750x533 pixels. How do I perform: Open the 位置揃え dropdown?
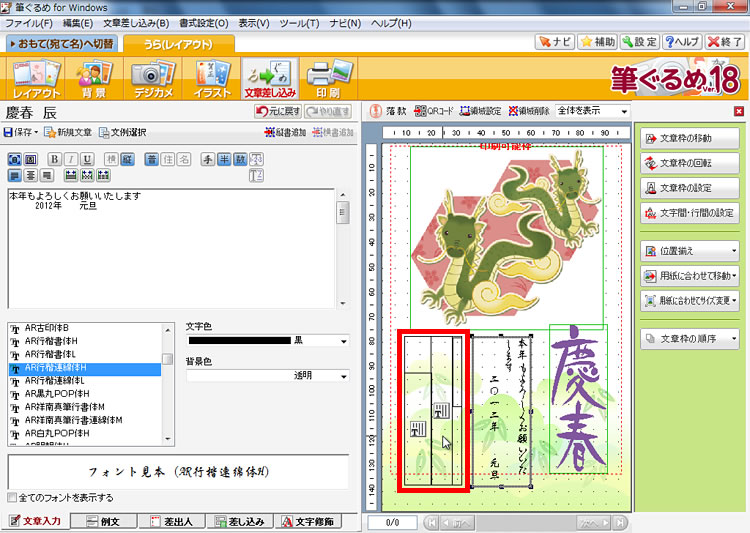690,251
